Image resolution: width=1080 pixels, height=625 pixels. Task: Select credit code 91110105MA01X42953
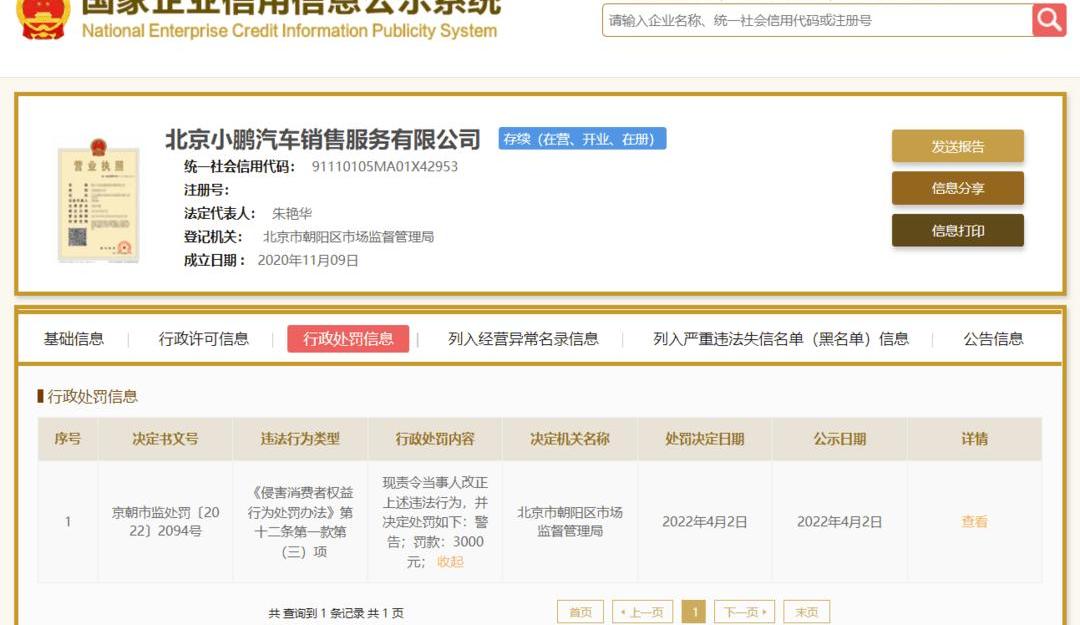pos(384,167)
